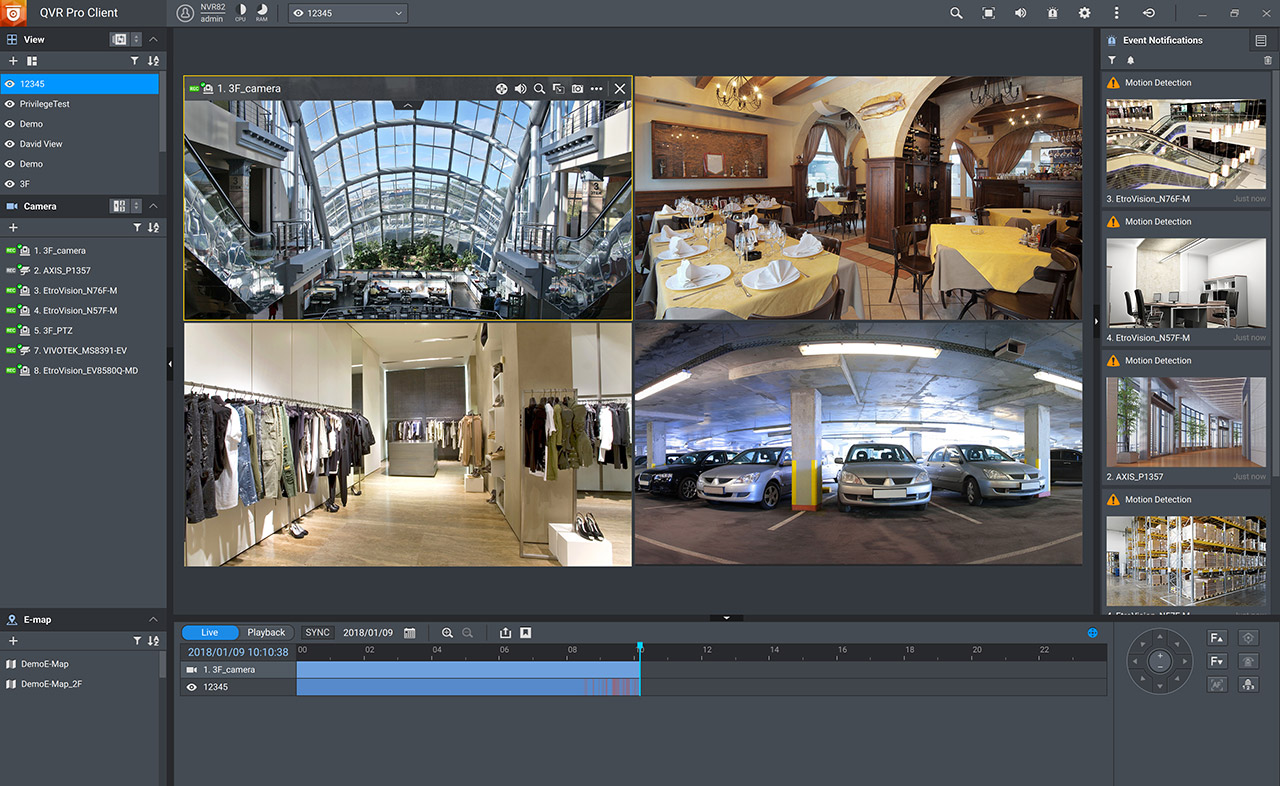Open PTZ control on the 3F_camera tile
This screenshot has height=786, width=1280.
(x=502, y=89)
